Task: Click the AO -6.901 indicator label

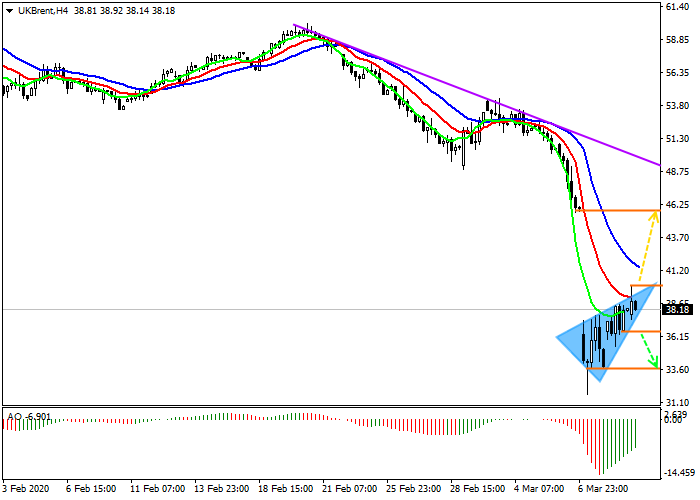Action: (26, 415)
